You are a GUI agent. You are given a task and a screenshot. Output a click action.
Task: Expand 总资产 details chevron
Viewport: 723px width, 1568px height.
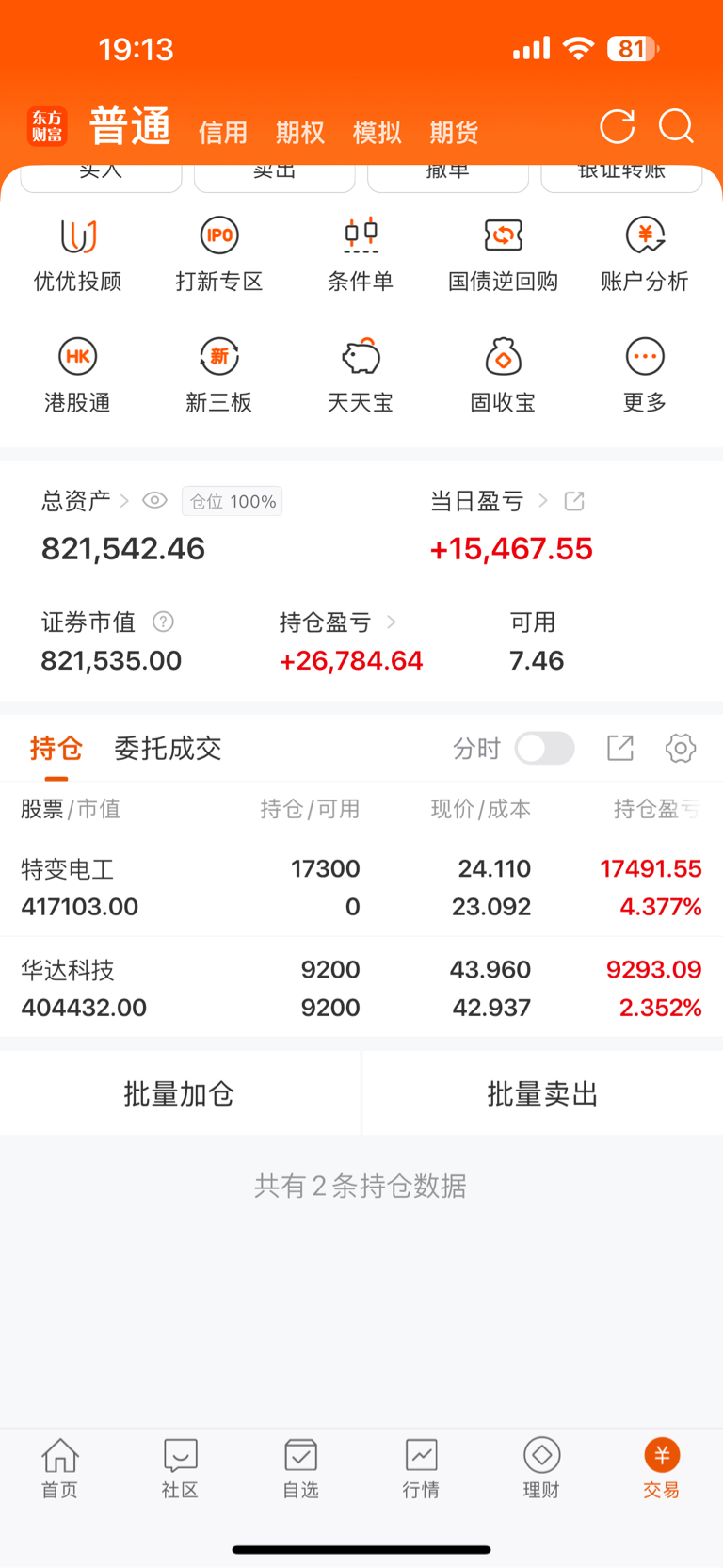(124, 501)
